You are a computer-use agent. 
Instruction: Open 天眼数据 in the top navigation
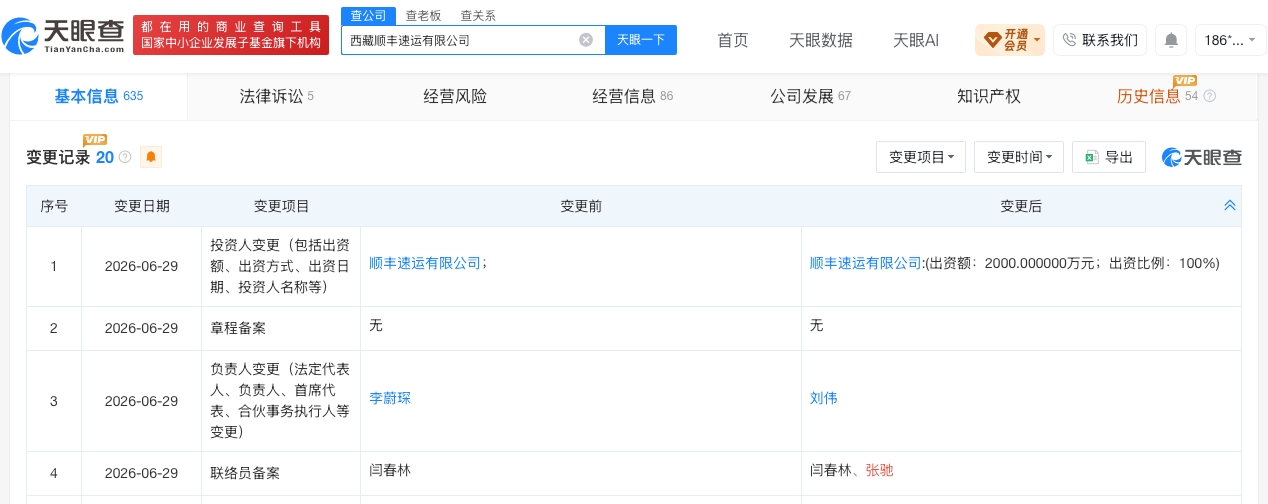821,40
